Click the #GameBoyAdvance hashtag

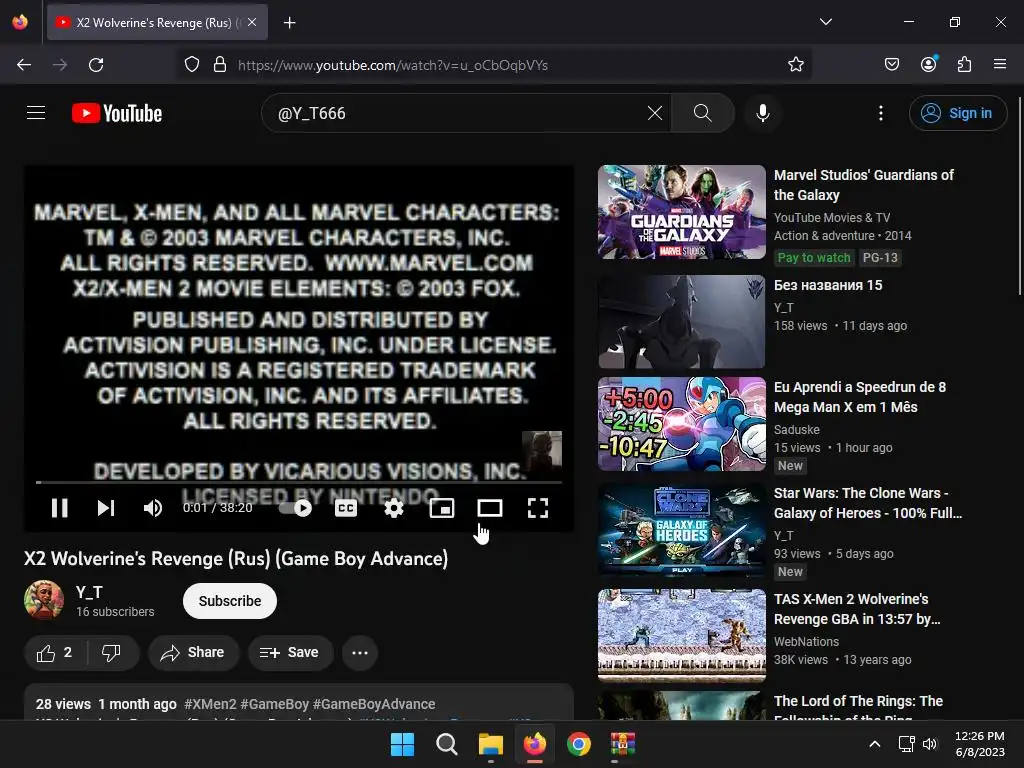374,704
